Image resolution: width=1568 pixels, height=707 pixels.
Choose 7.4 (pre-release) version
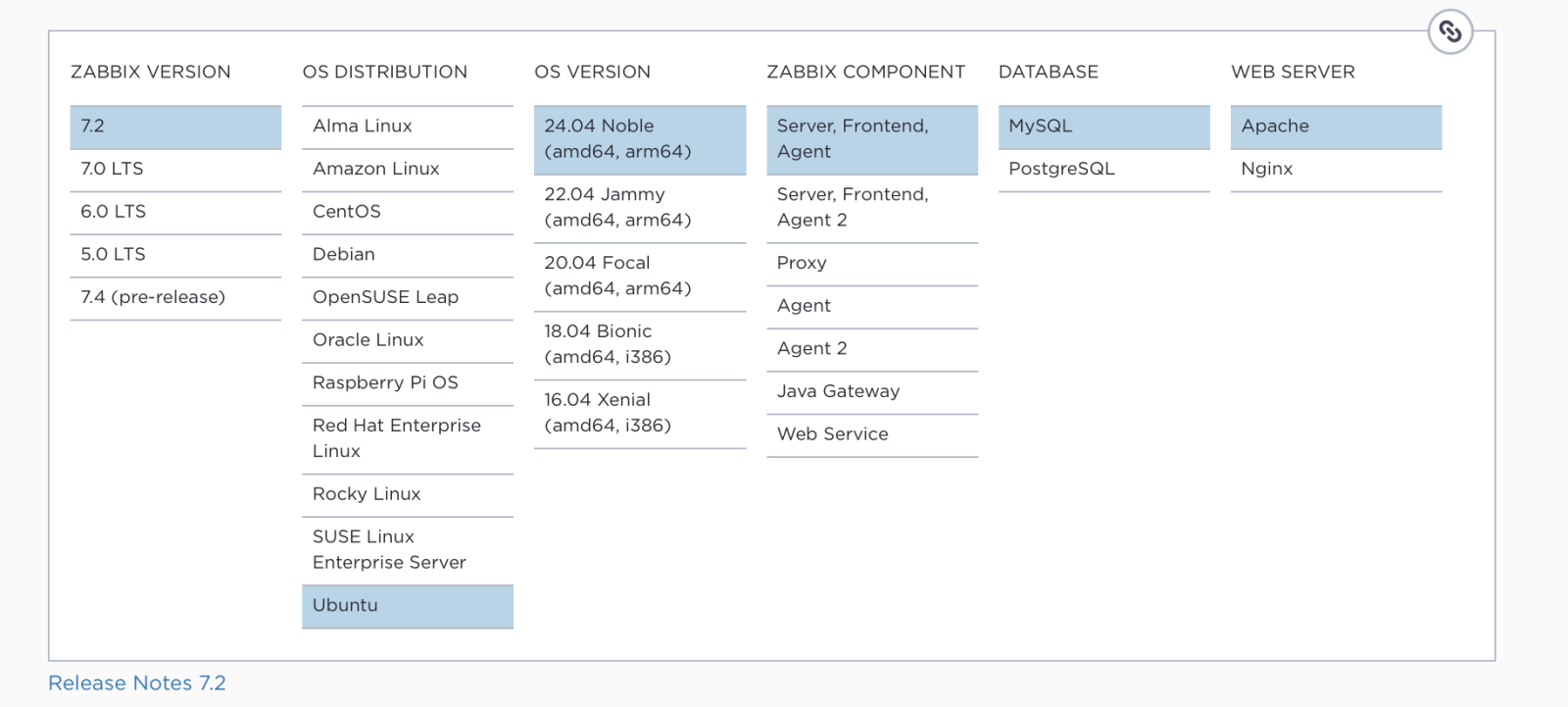click(175, 298)
